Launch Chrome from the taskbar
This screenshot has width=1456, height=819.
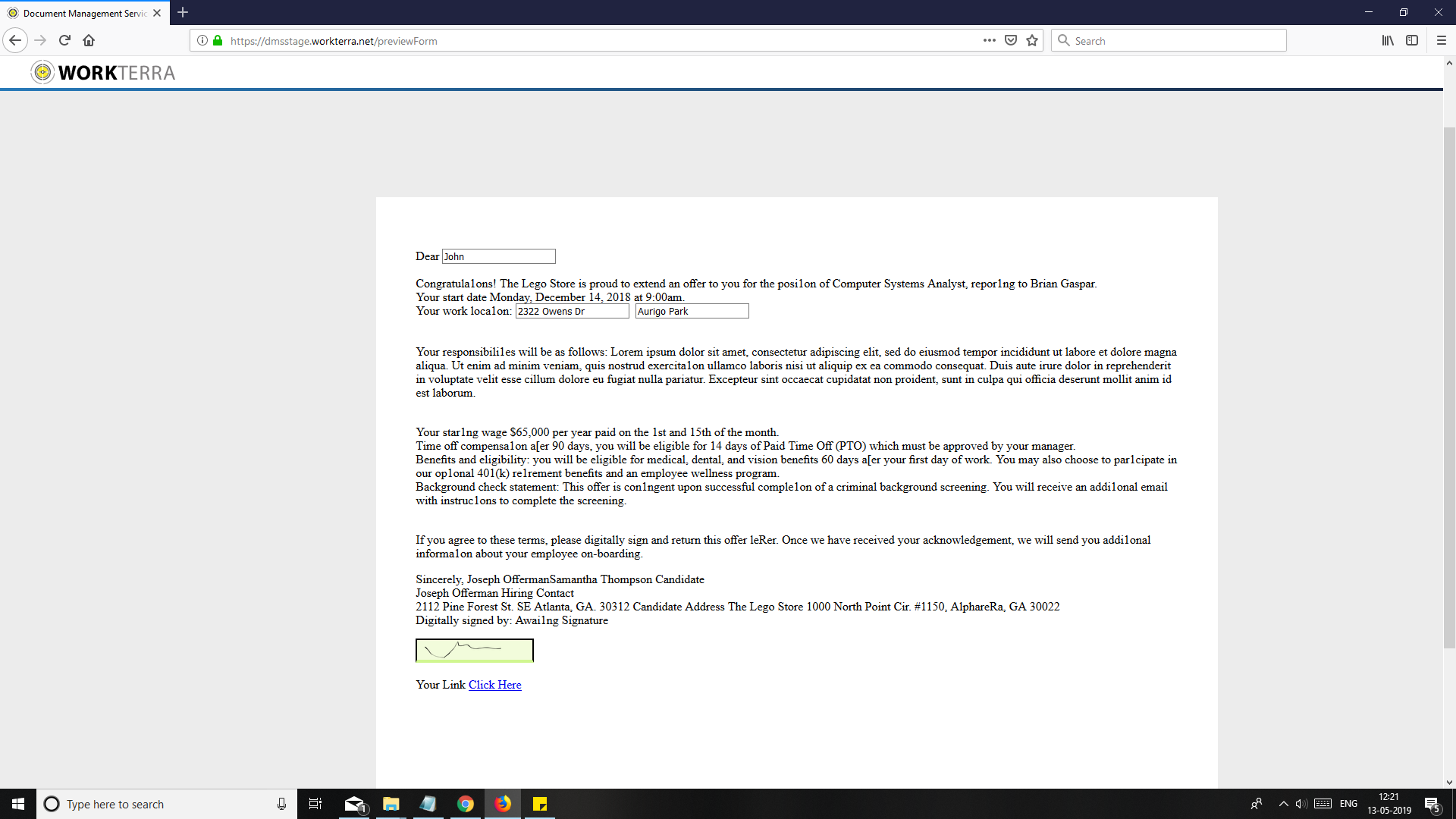pyautogui.click(x=466, y=804)
